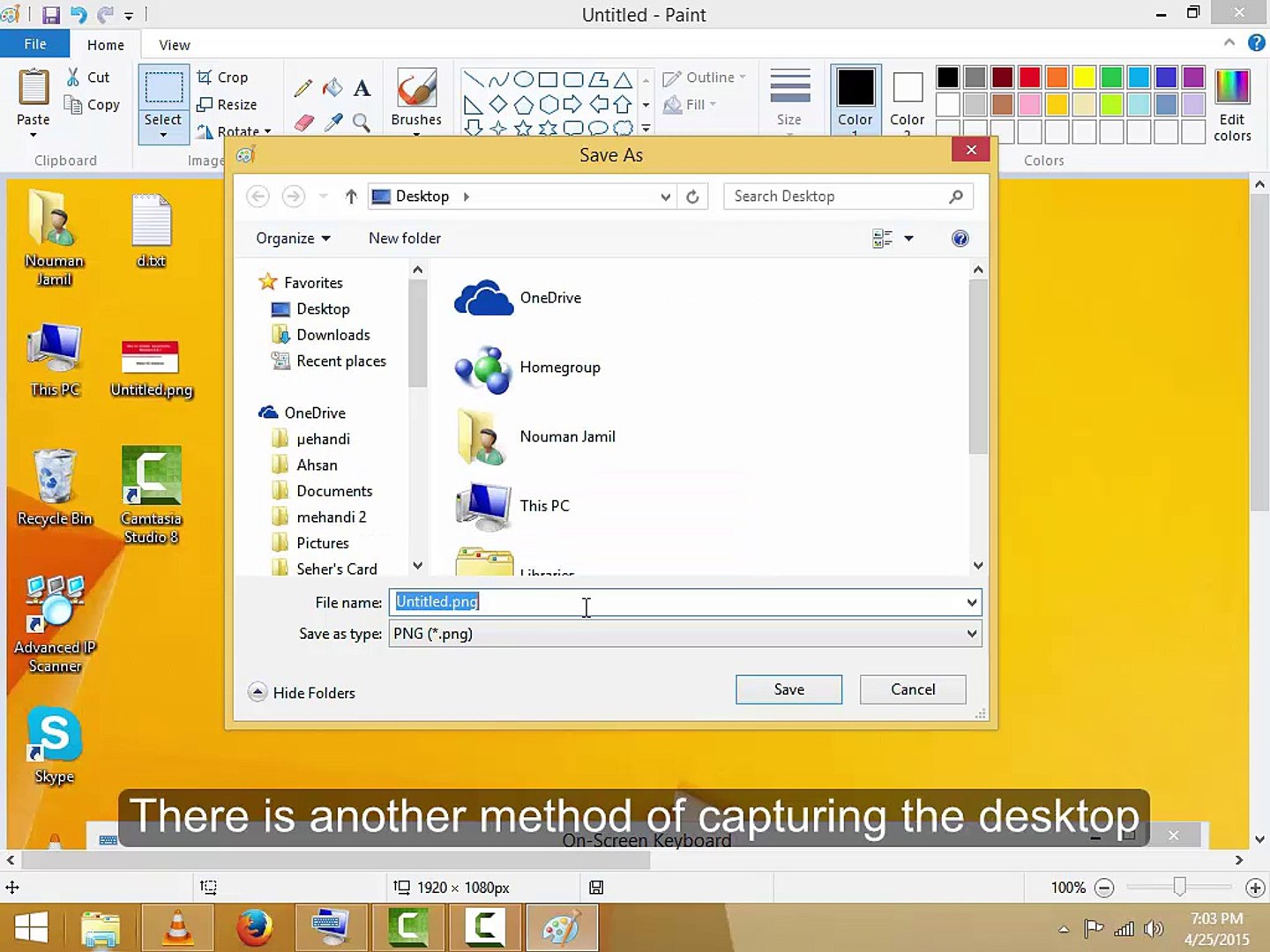The width and height of the screenshot is (1270, 952).
Task: Switch to the View ribbon tab
Action: (x=175, y=45)
